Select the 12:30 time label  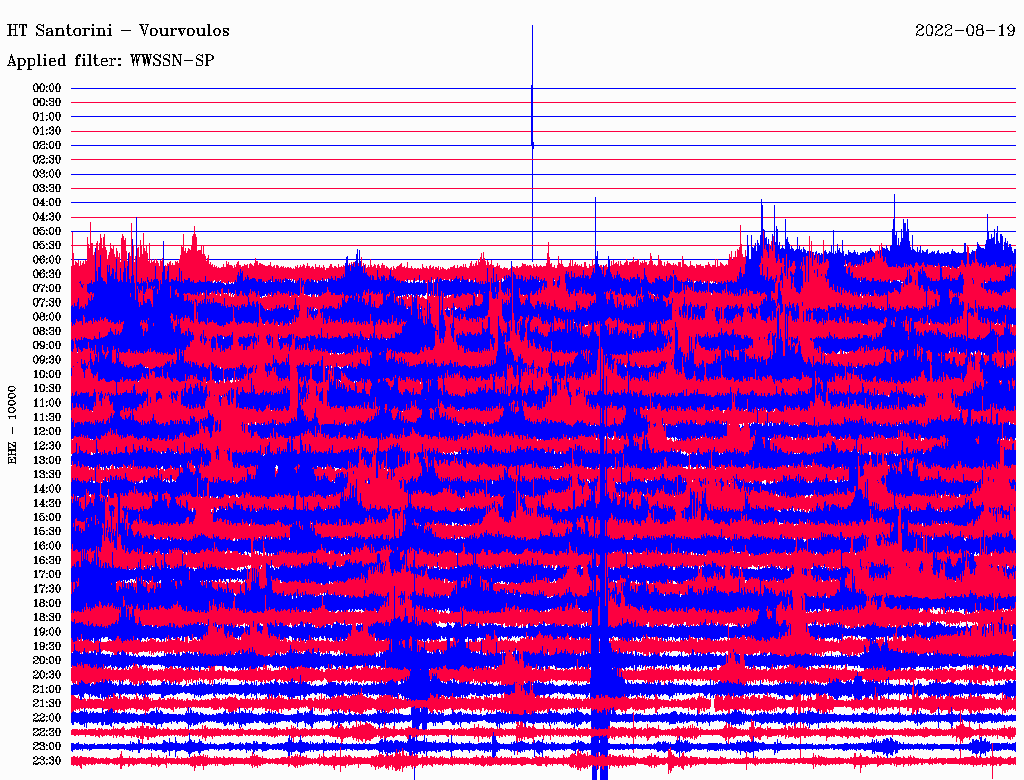pos(47,446)
